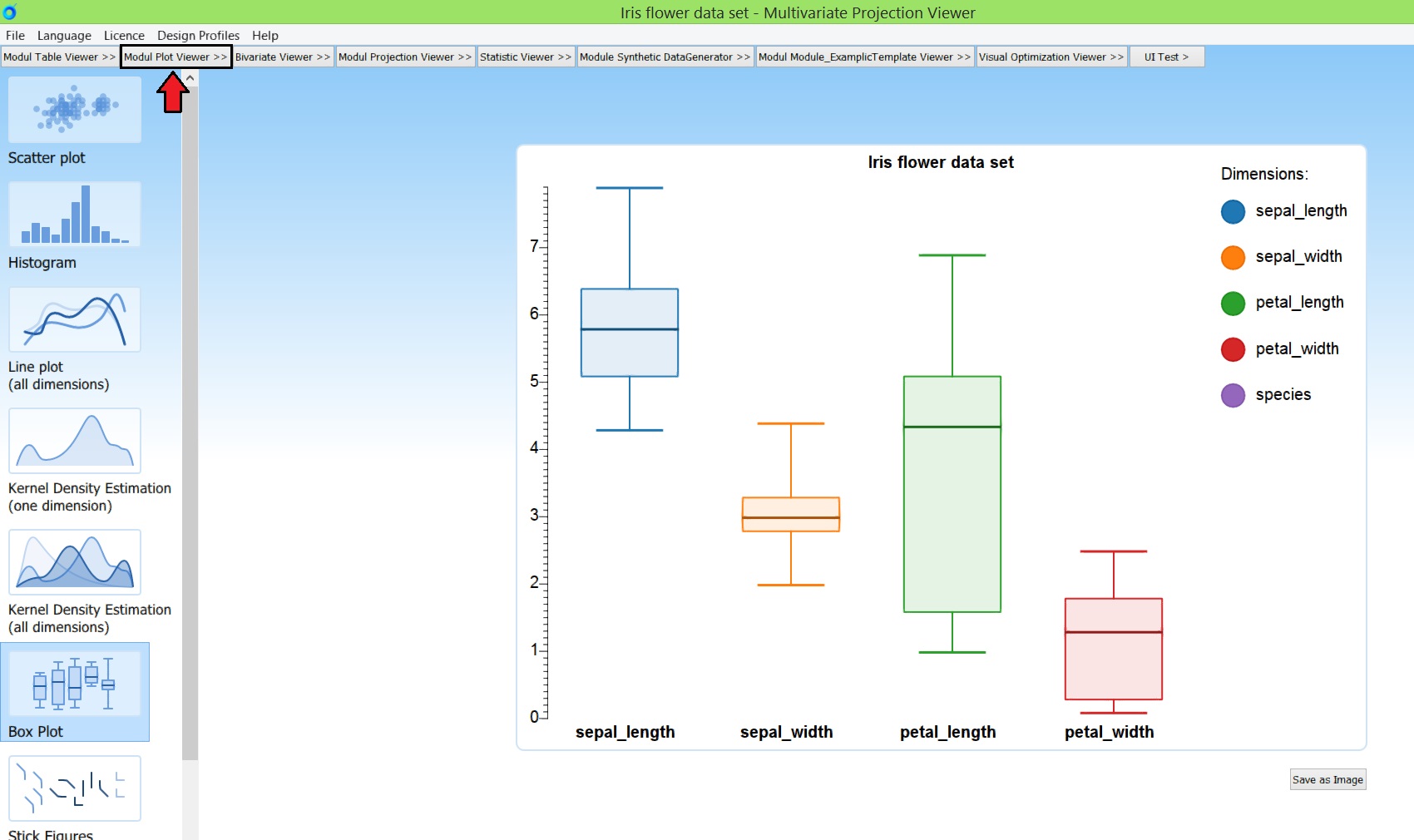Click the Save as Image button
This screenshot has height=840, width=1414.
coord(1327,780)
